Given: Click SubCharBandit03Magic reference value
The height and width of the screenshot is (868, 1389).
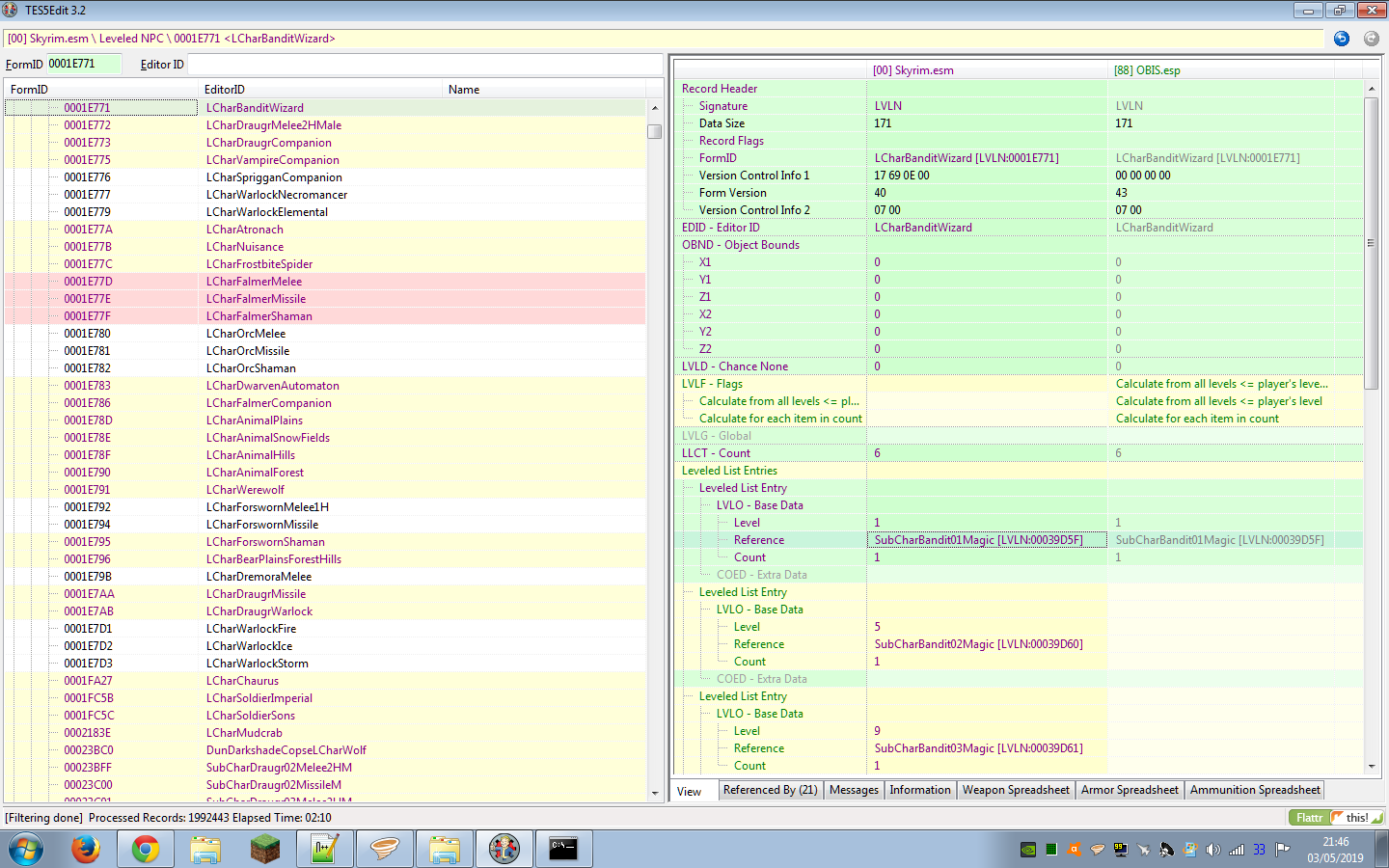Looking at the screenshot, I should (x=978, y=748).
